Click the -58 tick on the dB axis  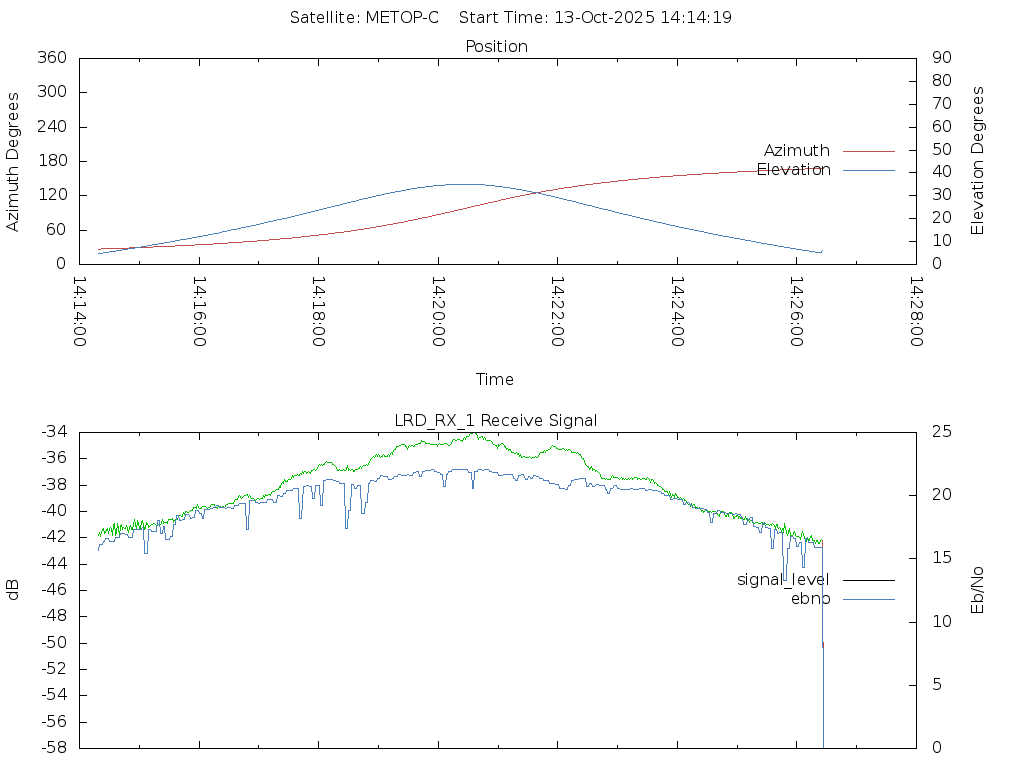click(x=53, y=748)
